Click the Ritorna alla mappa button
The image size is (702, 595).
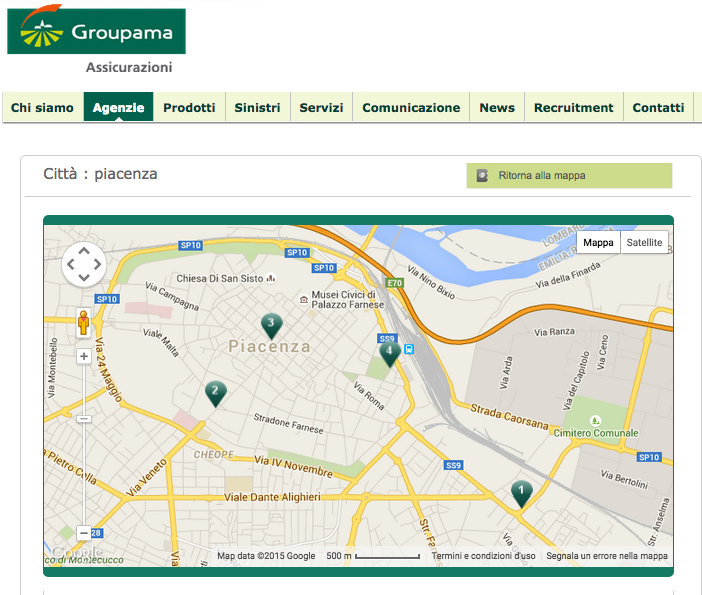coord(569,176)
